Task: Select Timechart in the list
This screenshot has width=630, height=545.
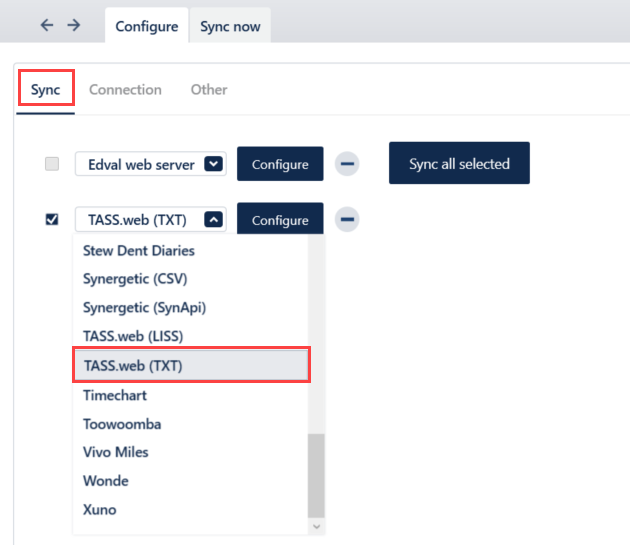Action: [190, 395]
